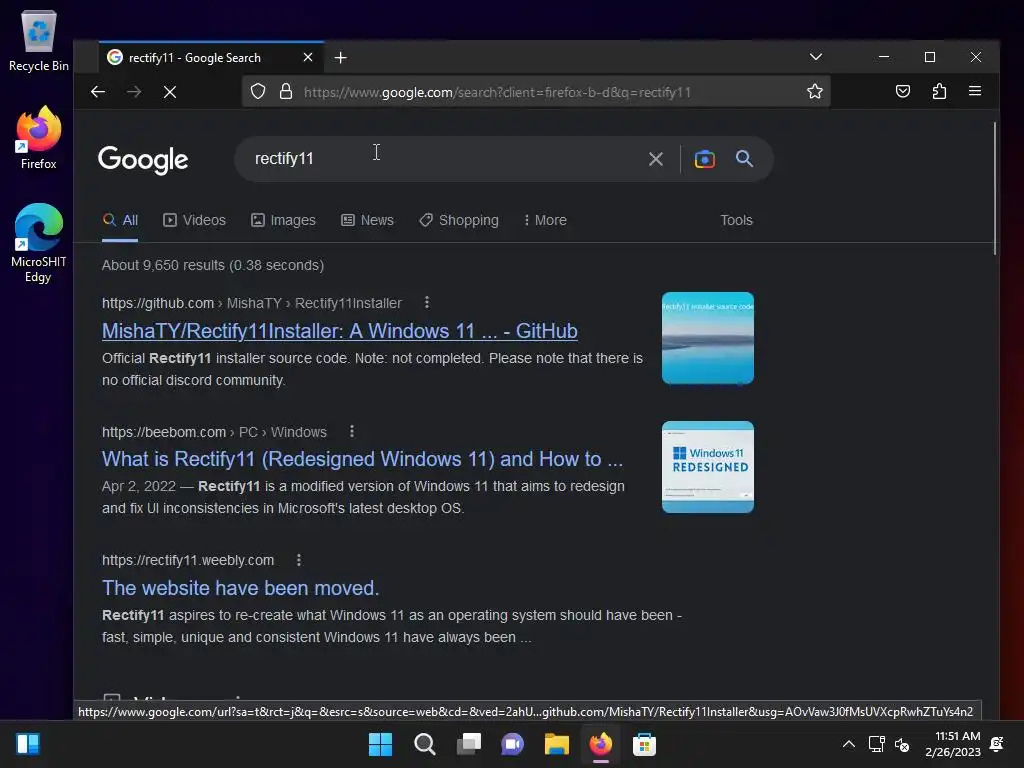Expand the list all tabs chevron
The image size is (1024, 768).
[816, 57]
